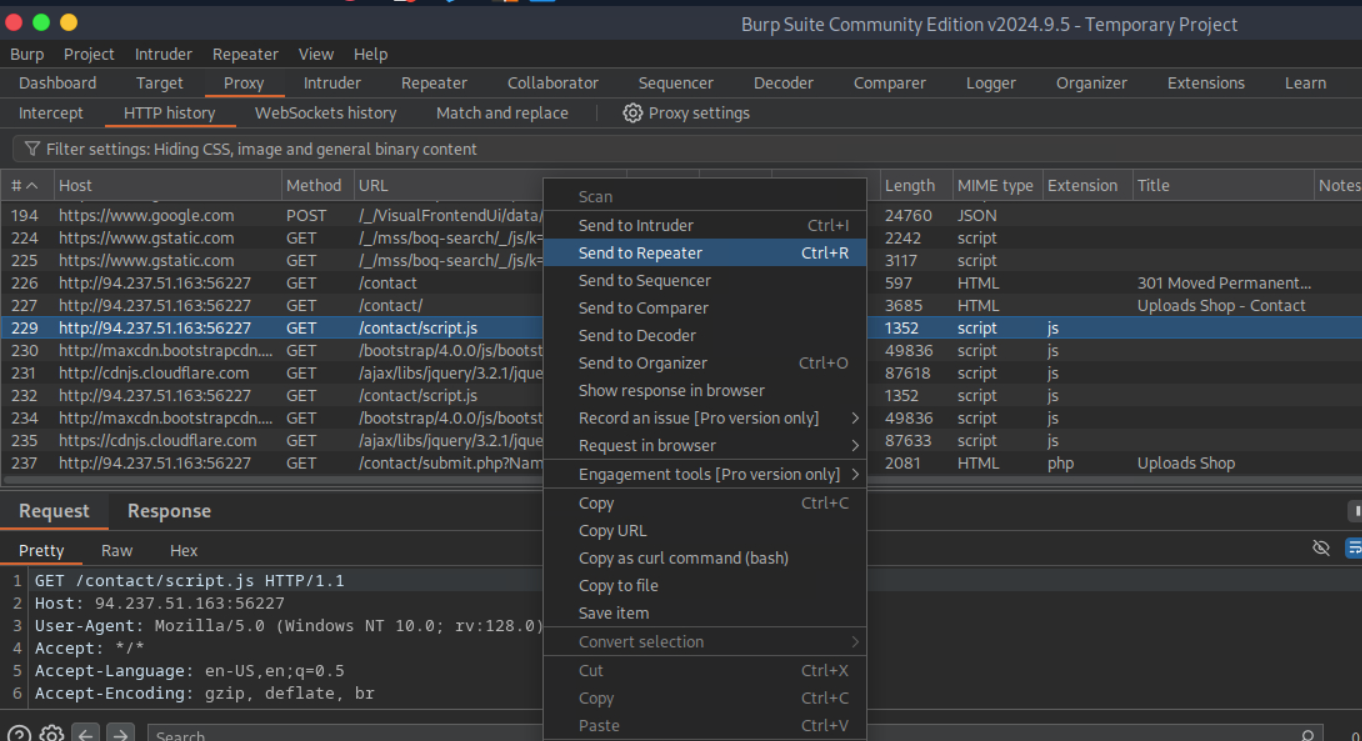Choose Send to Repeater in context menu

pos(640,253)
